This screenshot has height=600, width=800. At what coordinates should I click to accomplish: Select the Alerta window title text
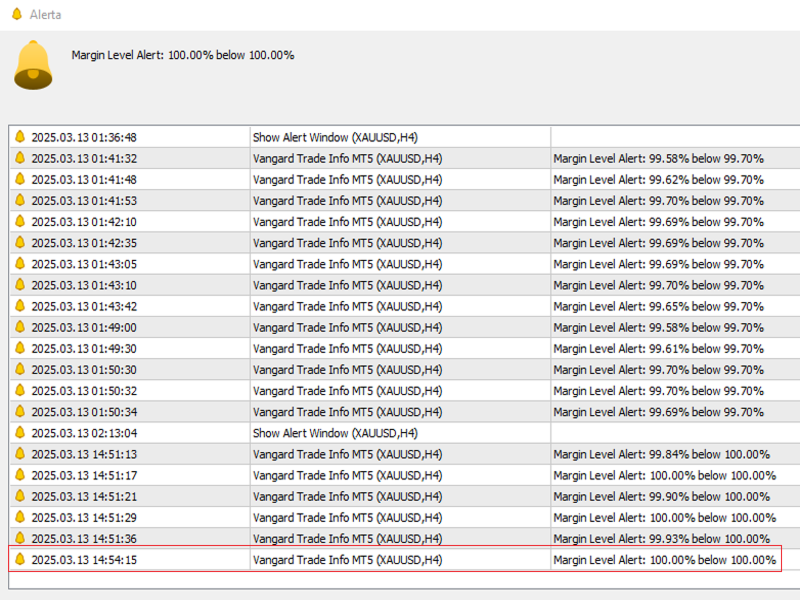(x=45, y=15)
